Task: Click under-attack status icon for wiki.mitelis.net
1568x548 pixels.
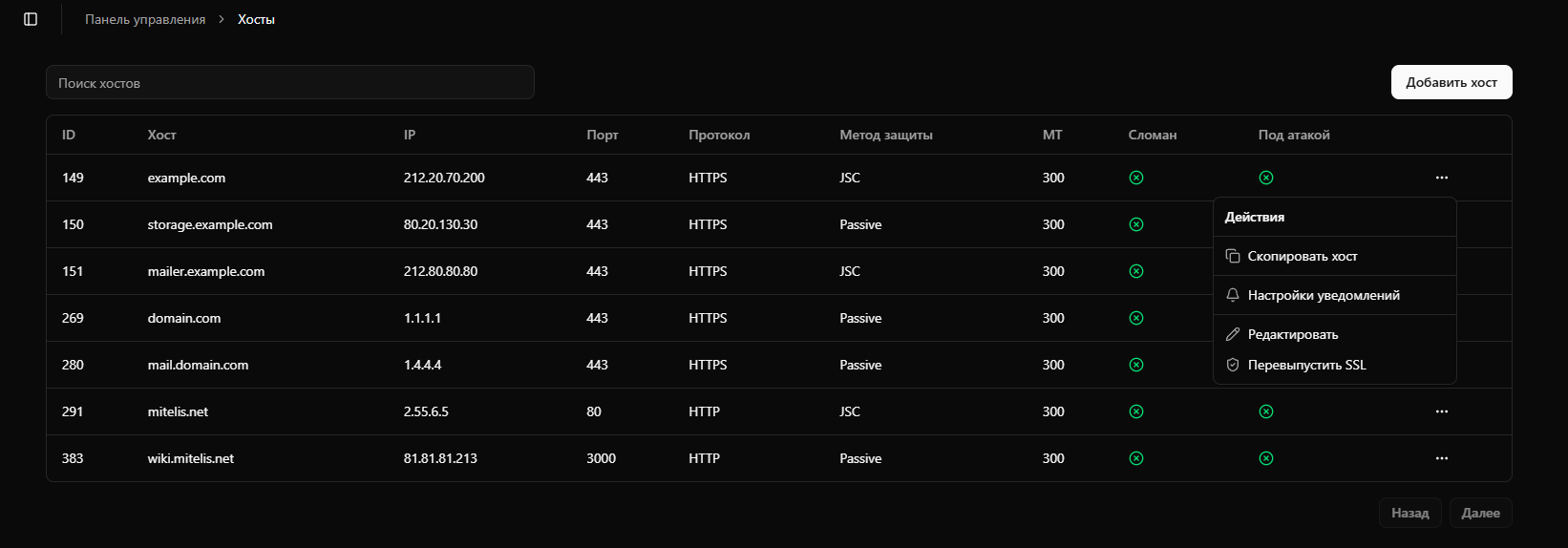Action: point(1265,458)
